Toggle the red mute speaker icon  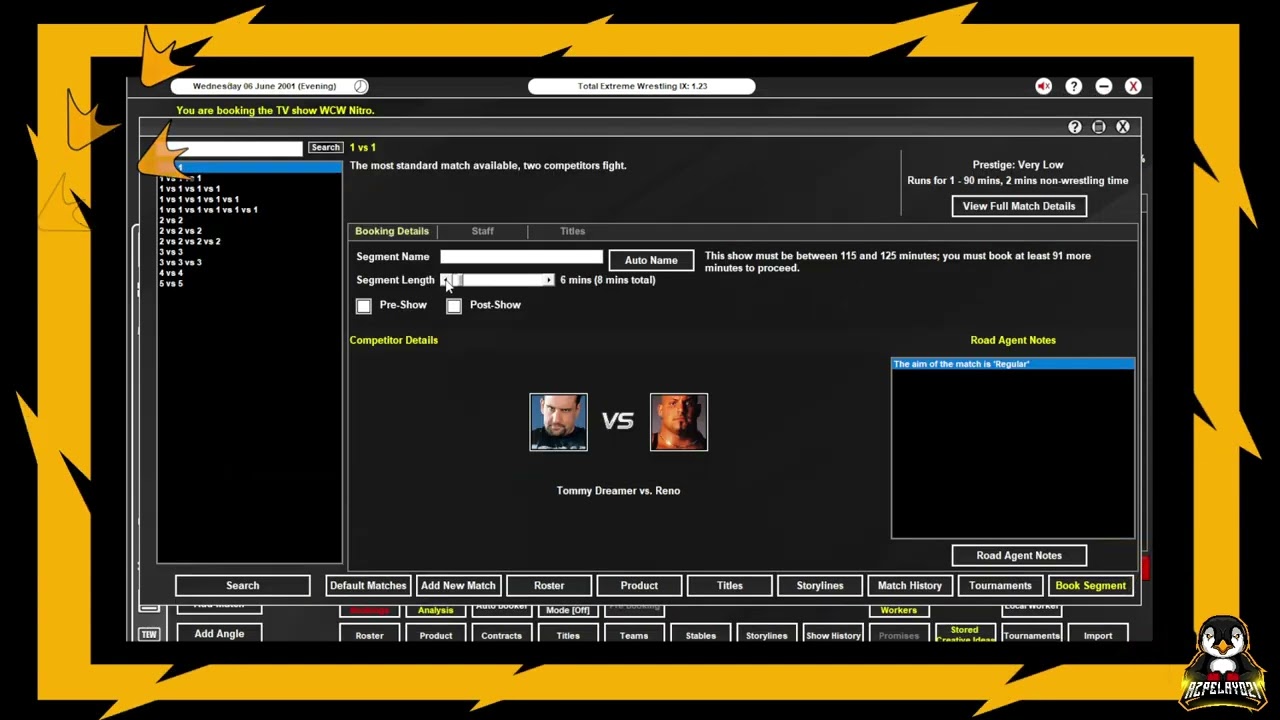pyautogui.click(x=1043, y=86)
